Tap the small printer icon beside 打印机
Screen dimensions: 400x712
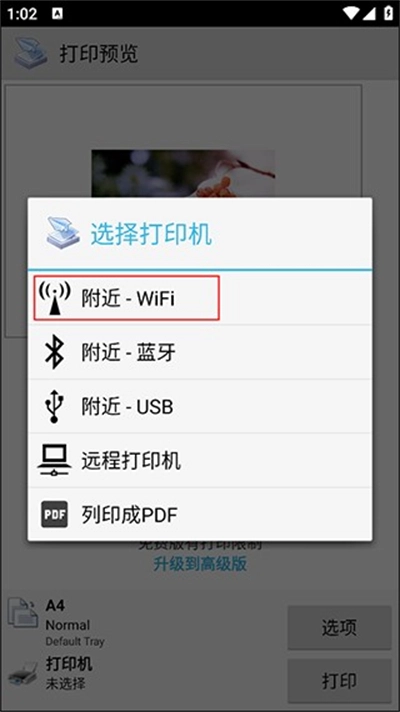click(23, 673)
